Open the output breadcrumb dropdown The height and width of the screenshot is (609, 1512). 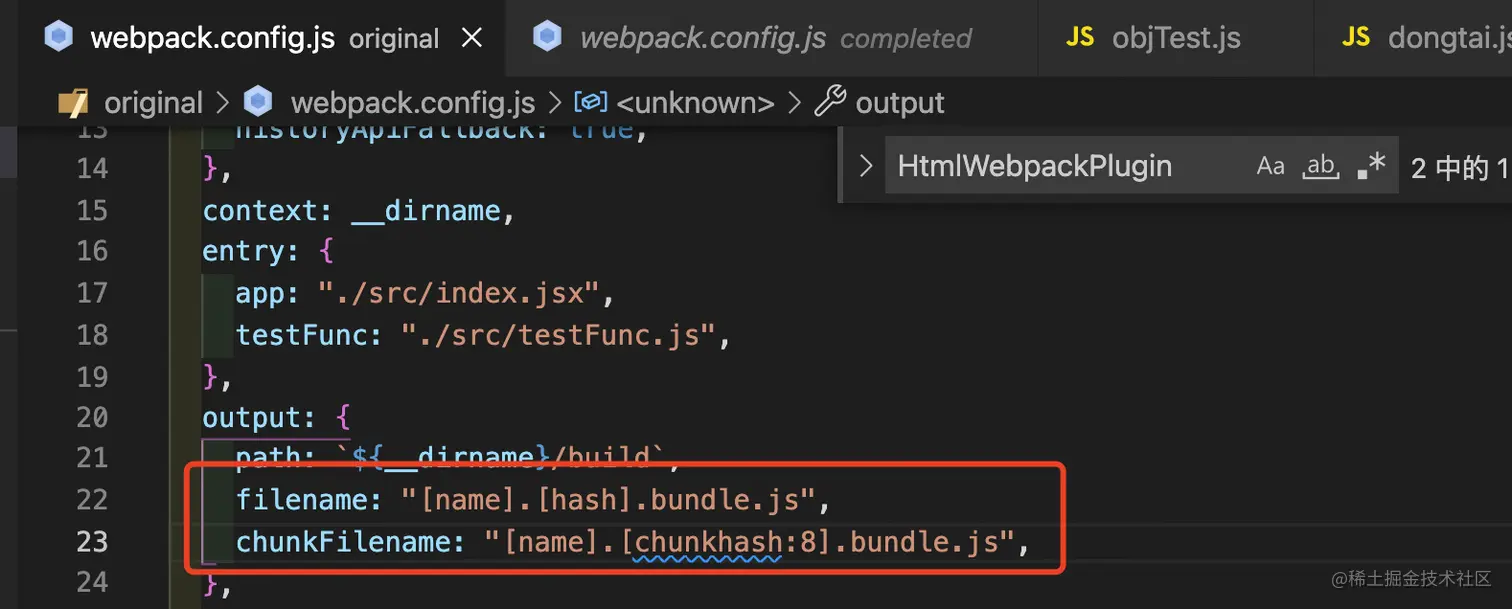(x=900, y=103)
